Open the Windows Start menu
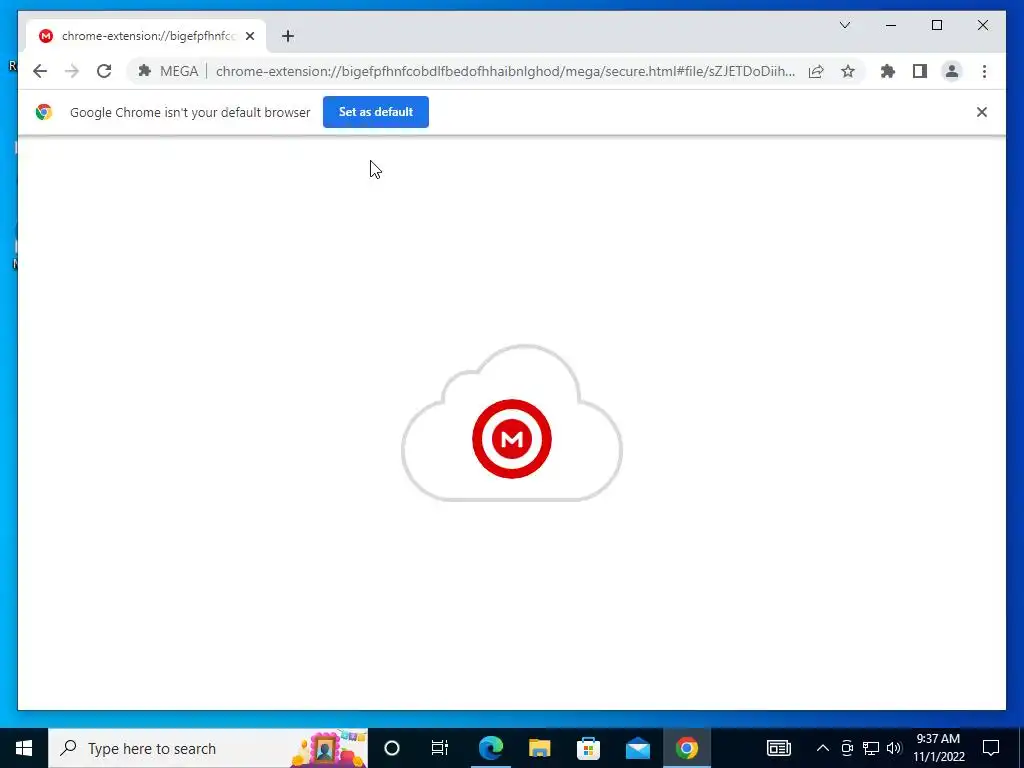The image size is (1024, 768). [x=24, y=748]
